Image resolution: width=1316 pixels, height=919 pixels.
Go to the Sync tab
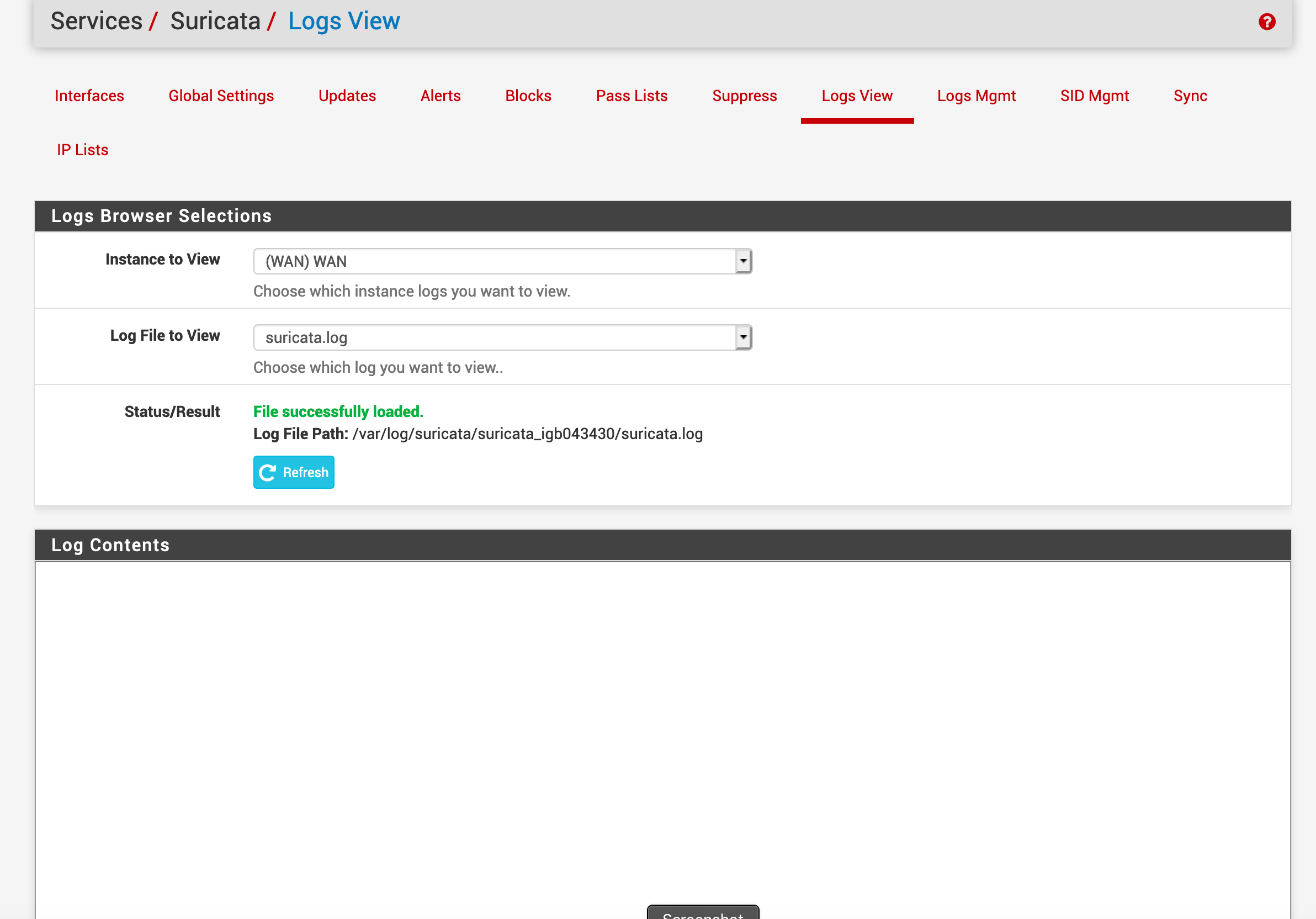click(x=1191, y=96)
